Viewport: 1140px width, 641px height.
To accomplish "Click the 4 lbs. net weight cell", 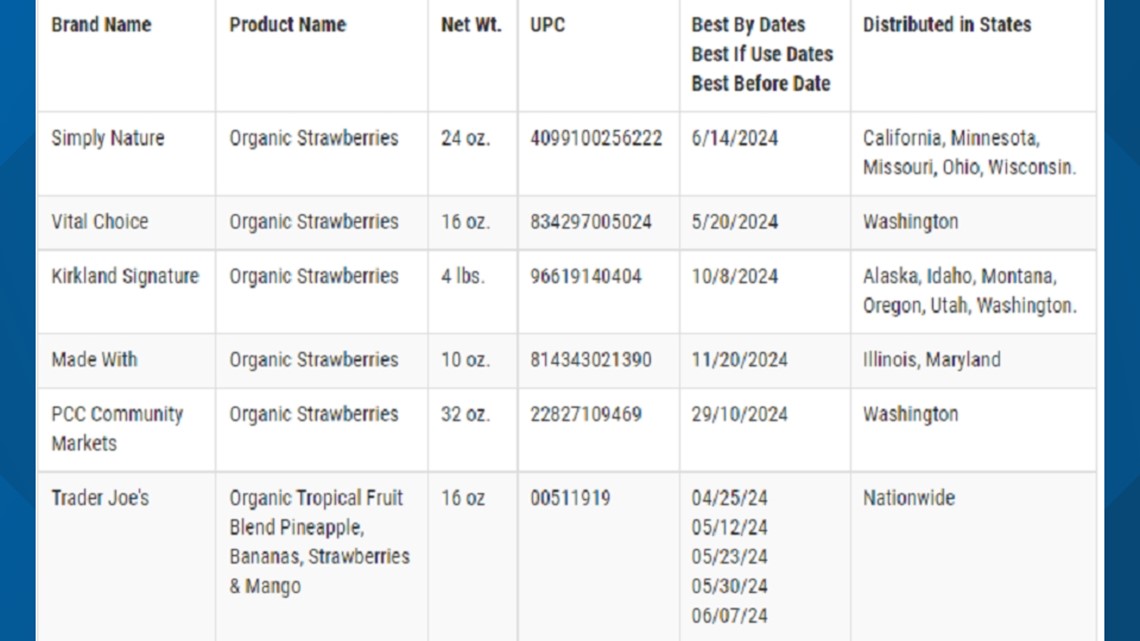I will [462, 276].
